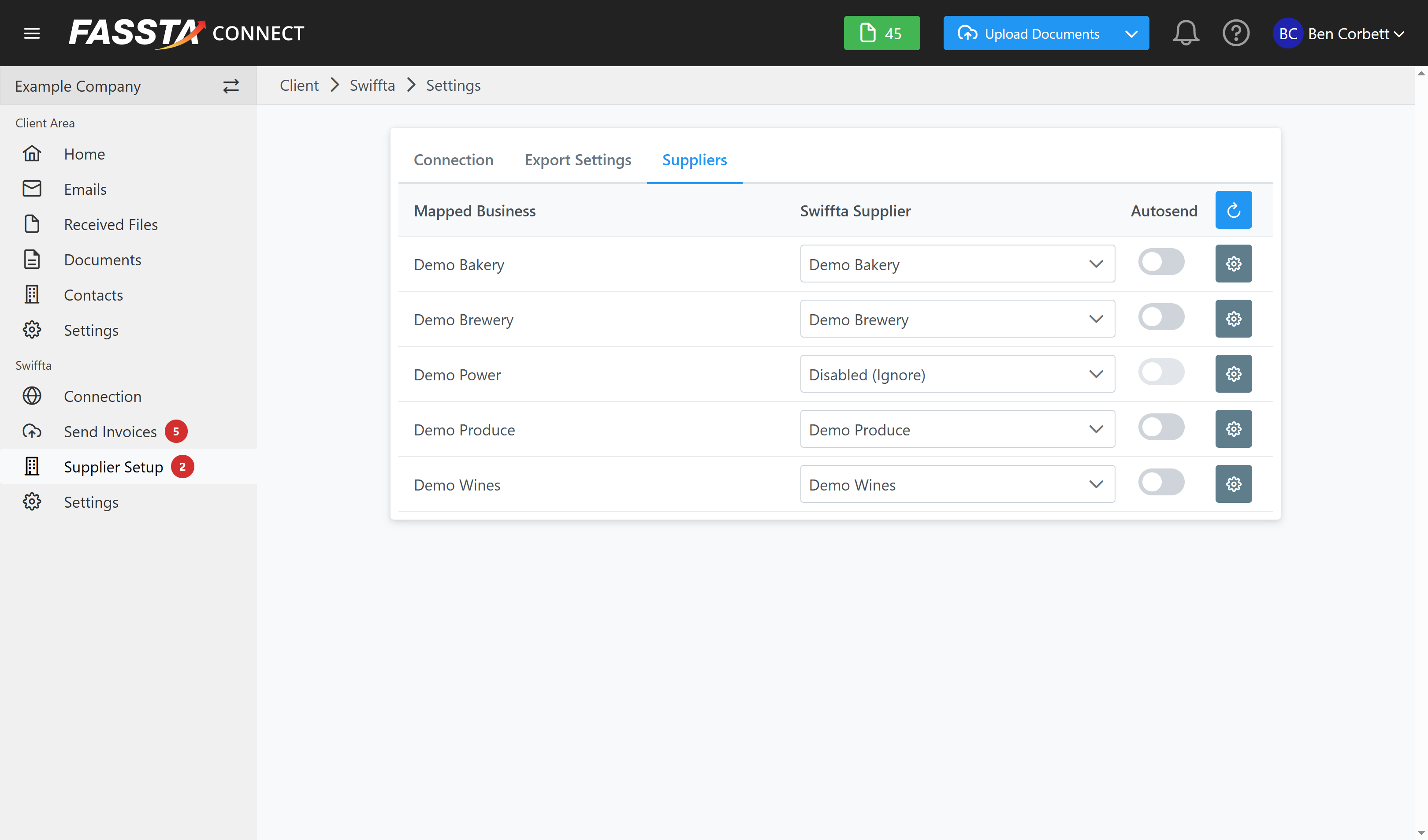Switch to the Connection tab
The height and width of the screenshot is (840, 1428).
click(x=454, y=160)
